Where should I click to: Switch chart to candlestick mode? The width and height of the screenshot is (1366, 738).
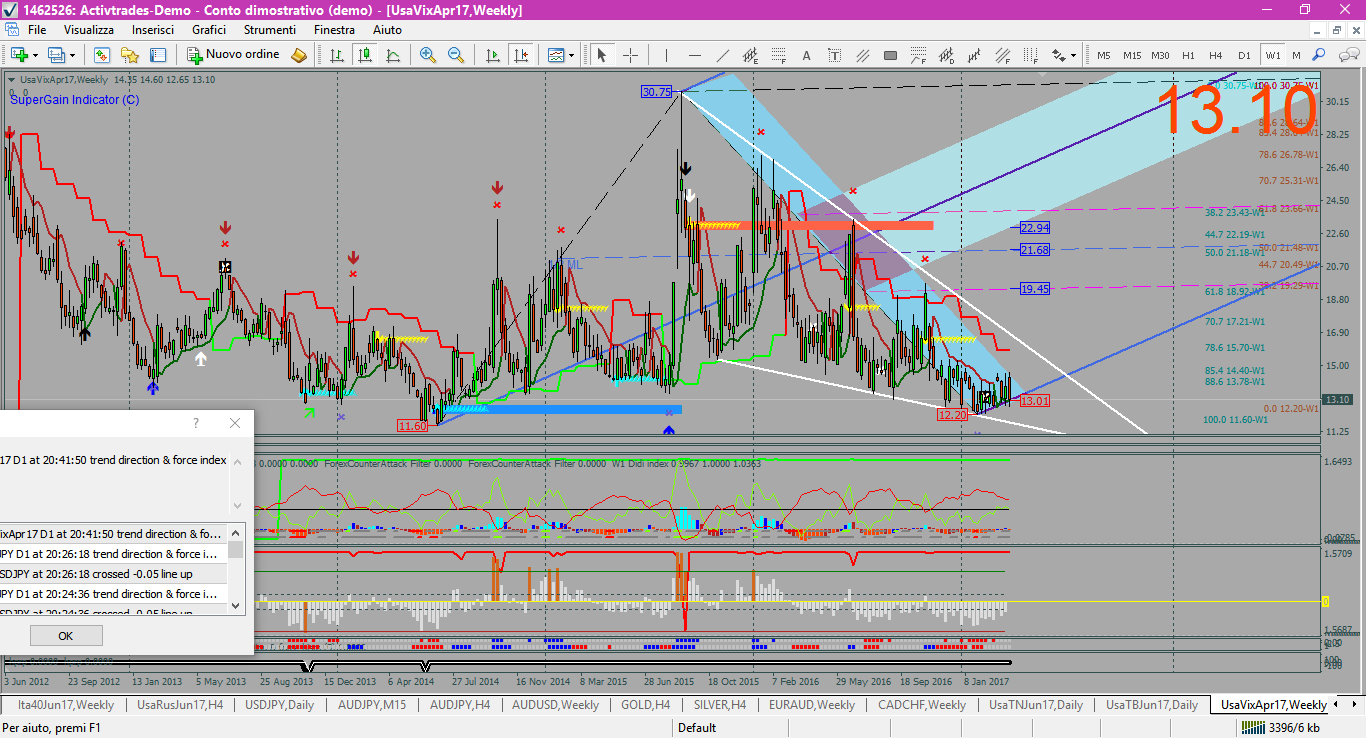pos(365,55)
